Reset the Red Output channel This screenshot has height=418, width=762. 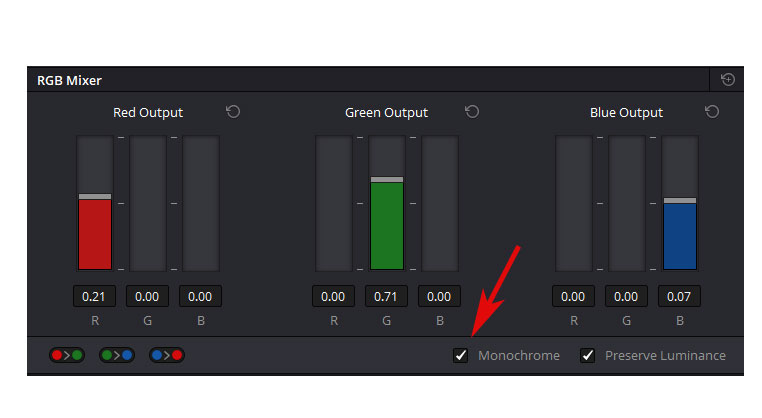(x=233, y=112)
